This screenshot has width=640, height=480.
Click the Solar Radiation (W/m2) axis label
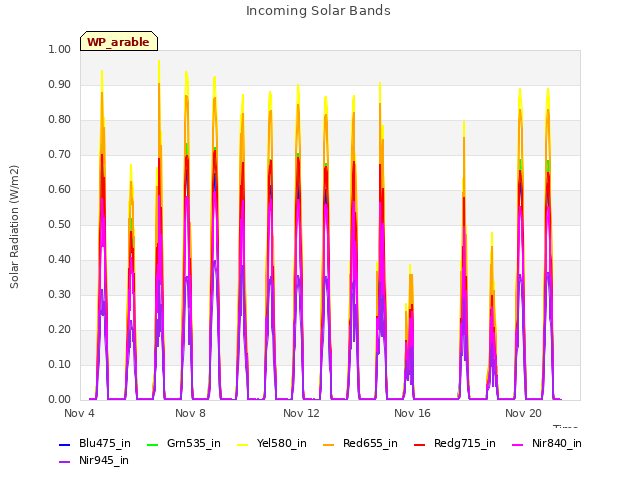point(14,227)
